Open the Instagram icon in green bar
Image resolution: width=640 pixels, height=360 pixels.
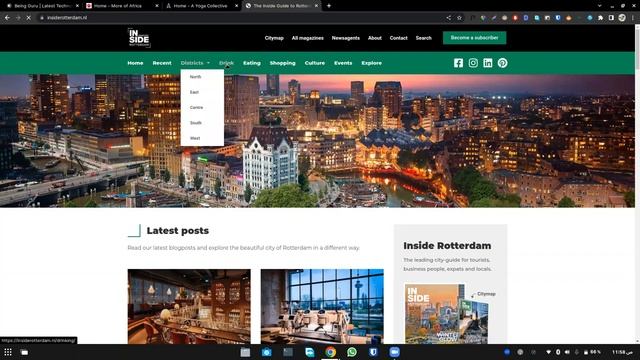click(x=473, y=63)
